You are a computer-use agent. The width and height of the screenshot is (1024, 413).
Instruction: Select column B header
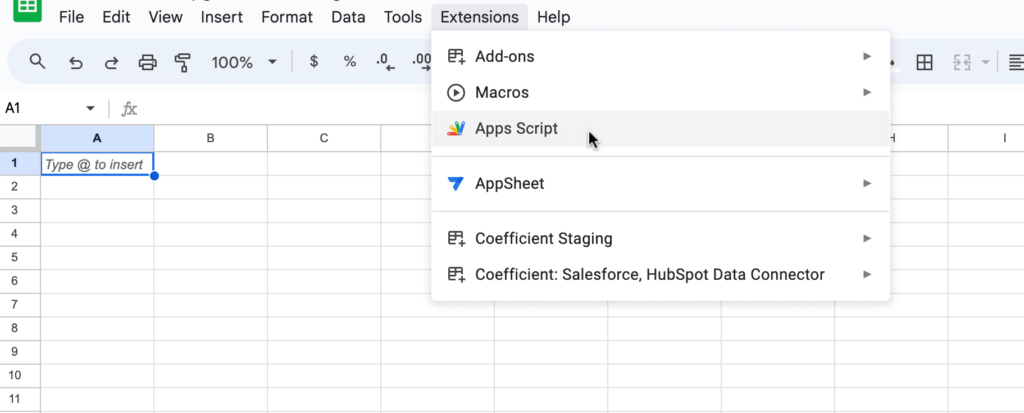click(210, 139)
